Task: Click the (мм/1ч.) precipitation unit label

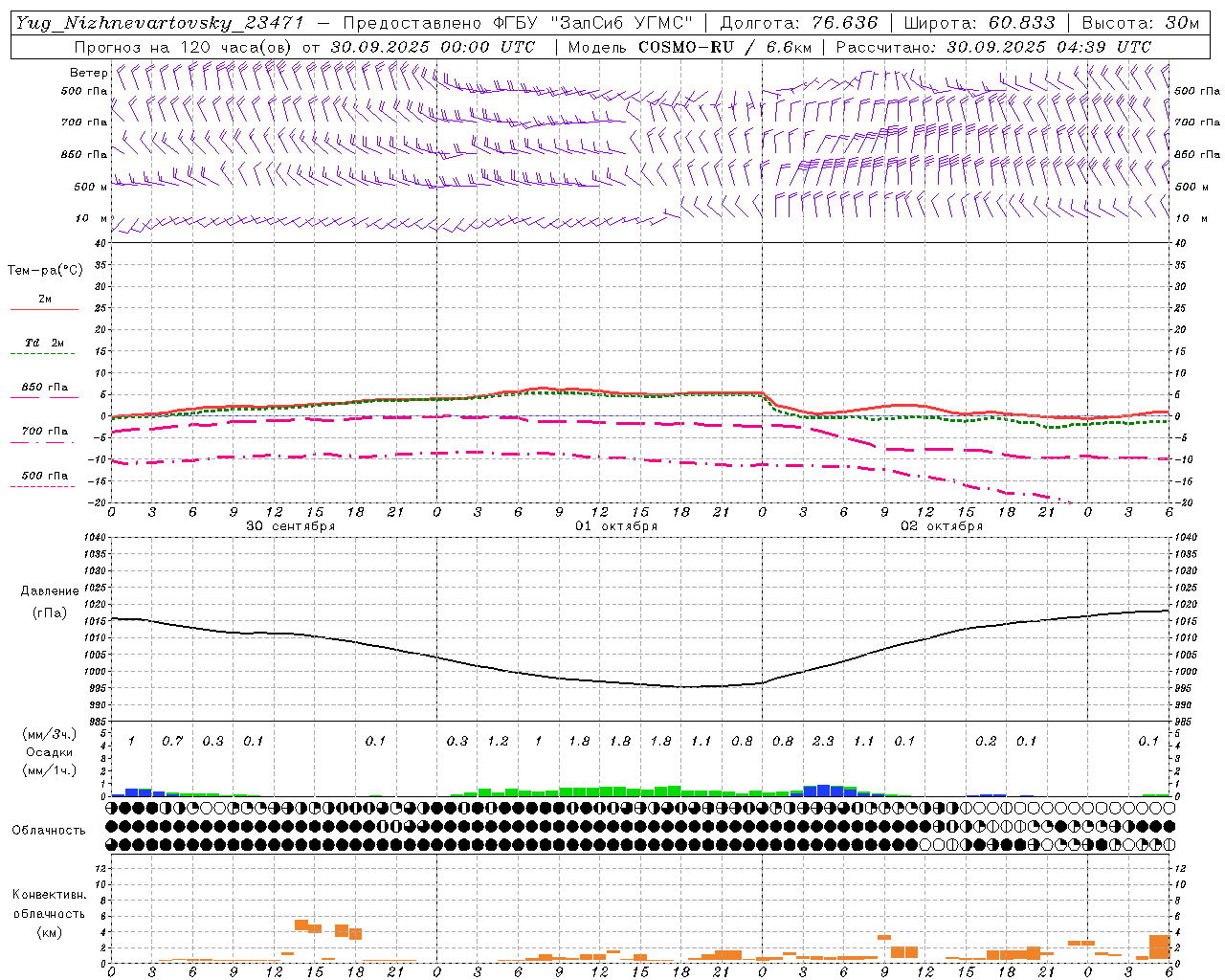Action: pyautogui.click(x=50, y=769)
